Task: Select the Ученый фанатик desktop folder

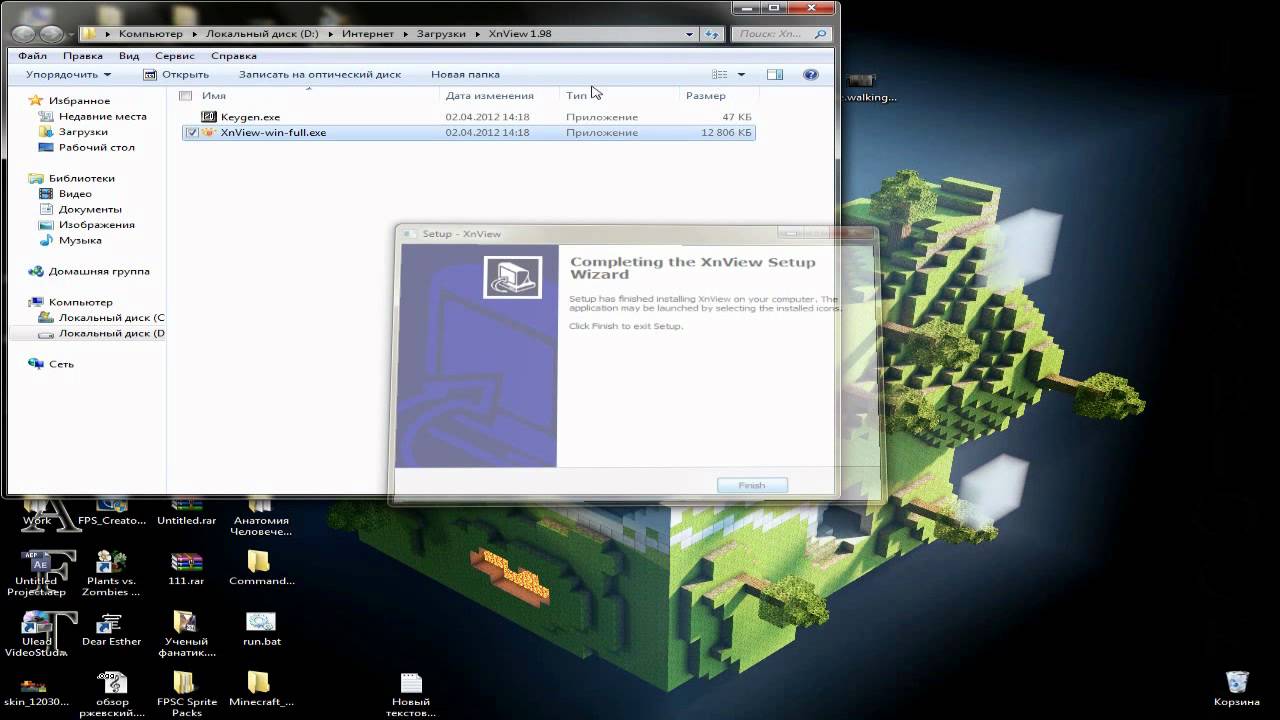Action: (186, 634)
